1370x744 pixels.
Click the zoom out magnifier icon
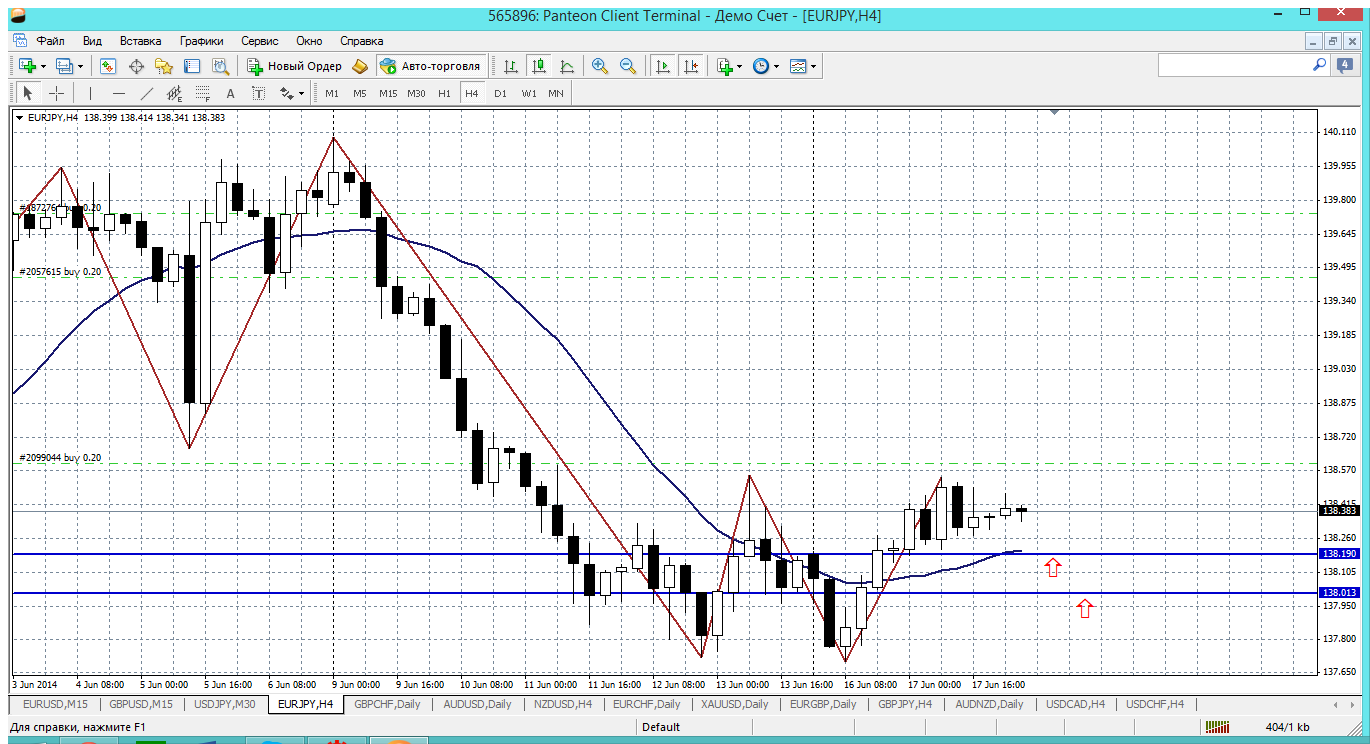coord(628,66)
